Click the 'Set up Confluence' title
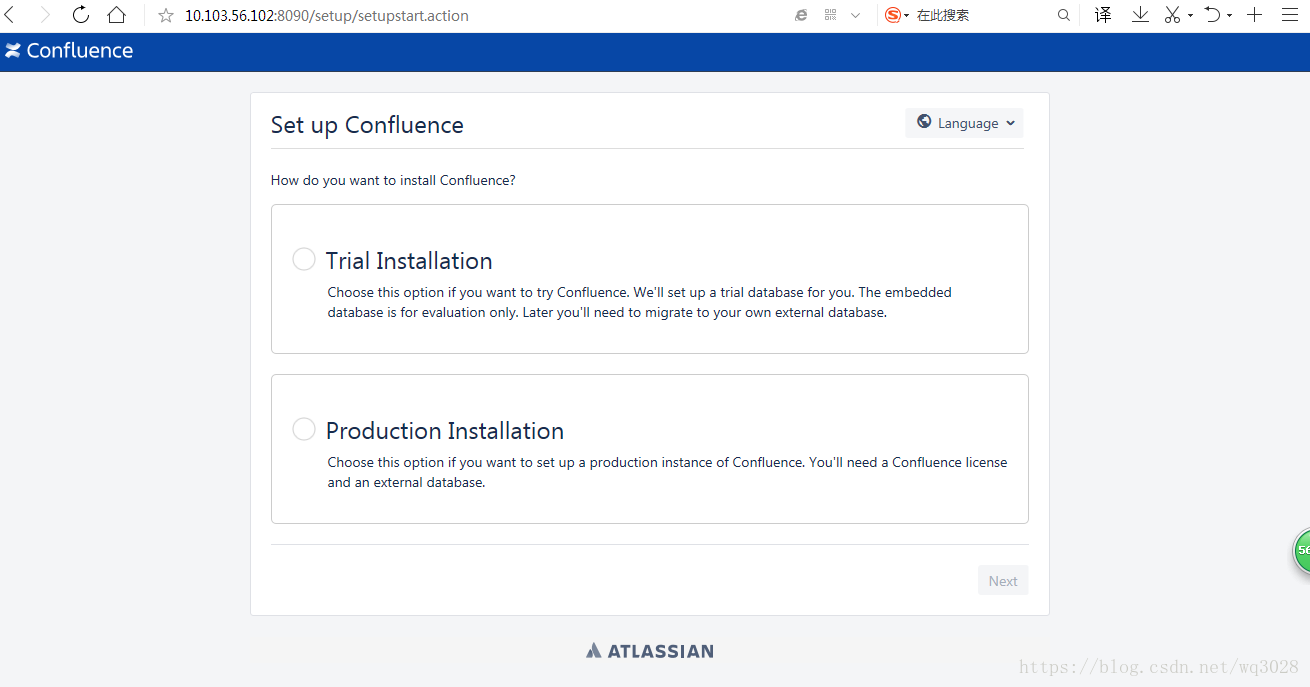 click(367, 125)
